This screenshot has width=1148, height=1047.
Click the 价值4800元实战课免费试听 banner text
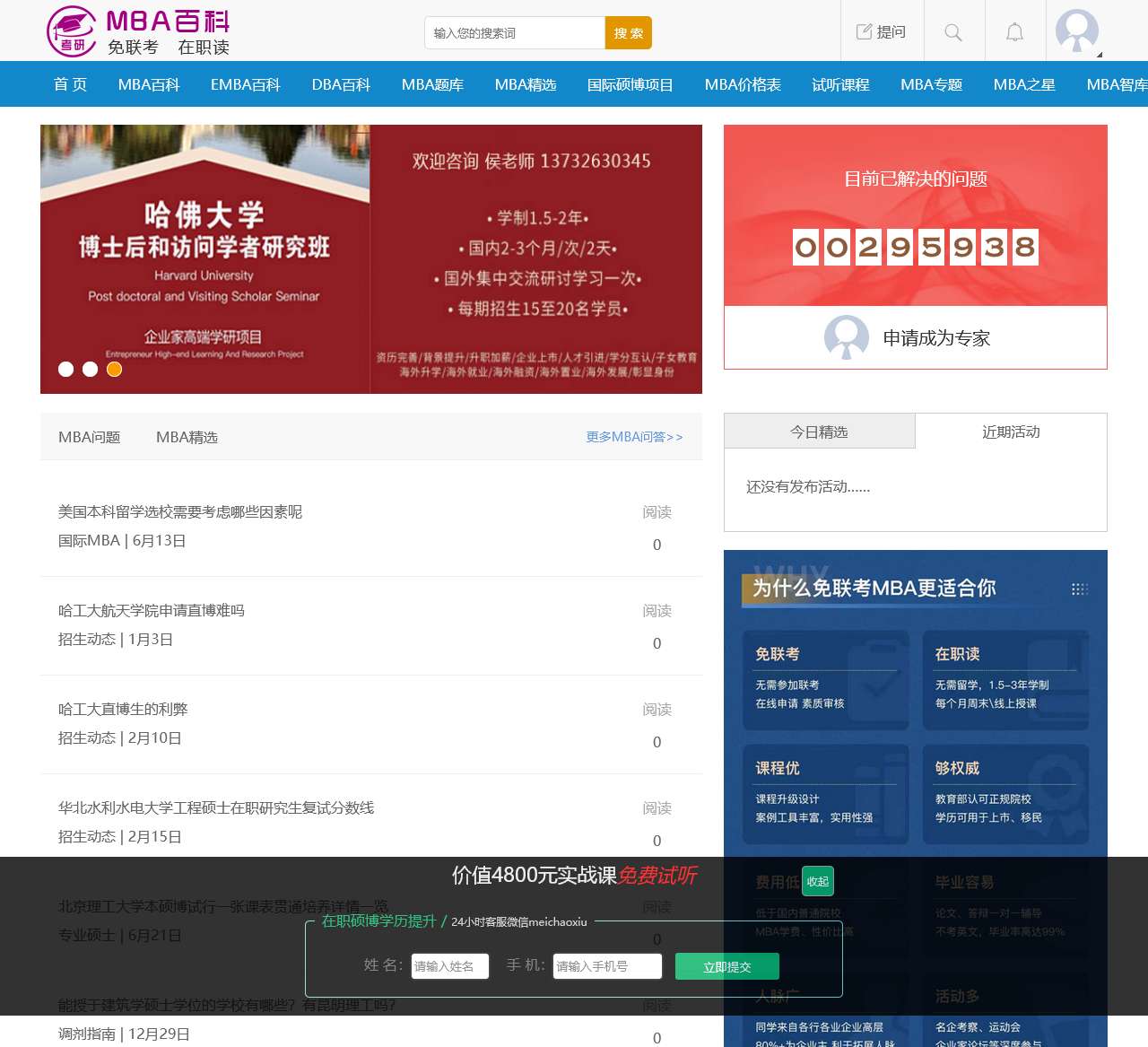tap(574, 876)
